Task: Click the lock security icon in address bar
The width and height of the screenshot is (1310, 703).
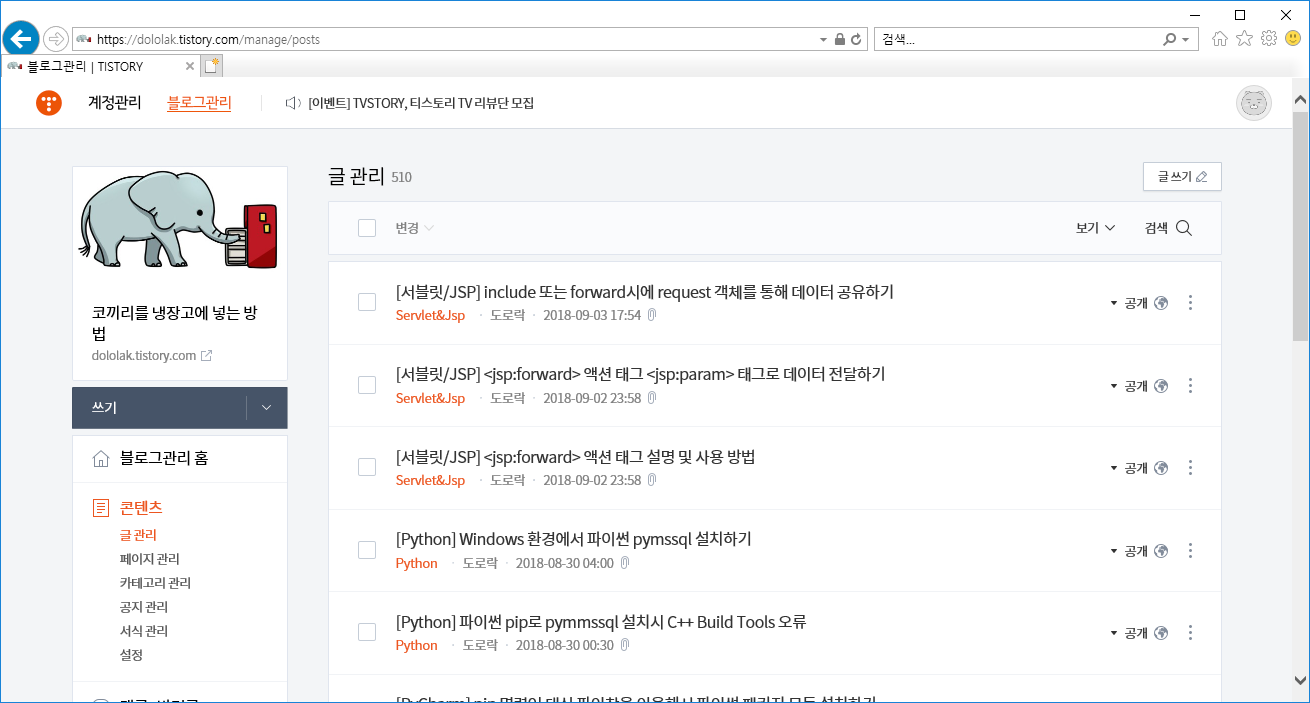Action: (840, 39)
